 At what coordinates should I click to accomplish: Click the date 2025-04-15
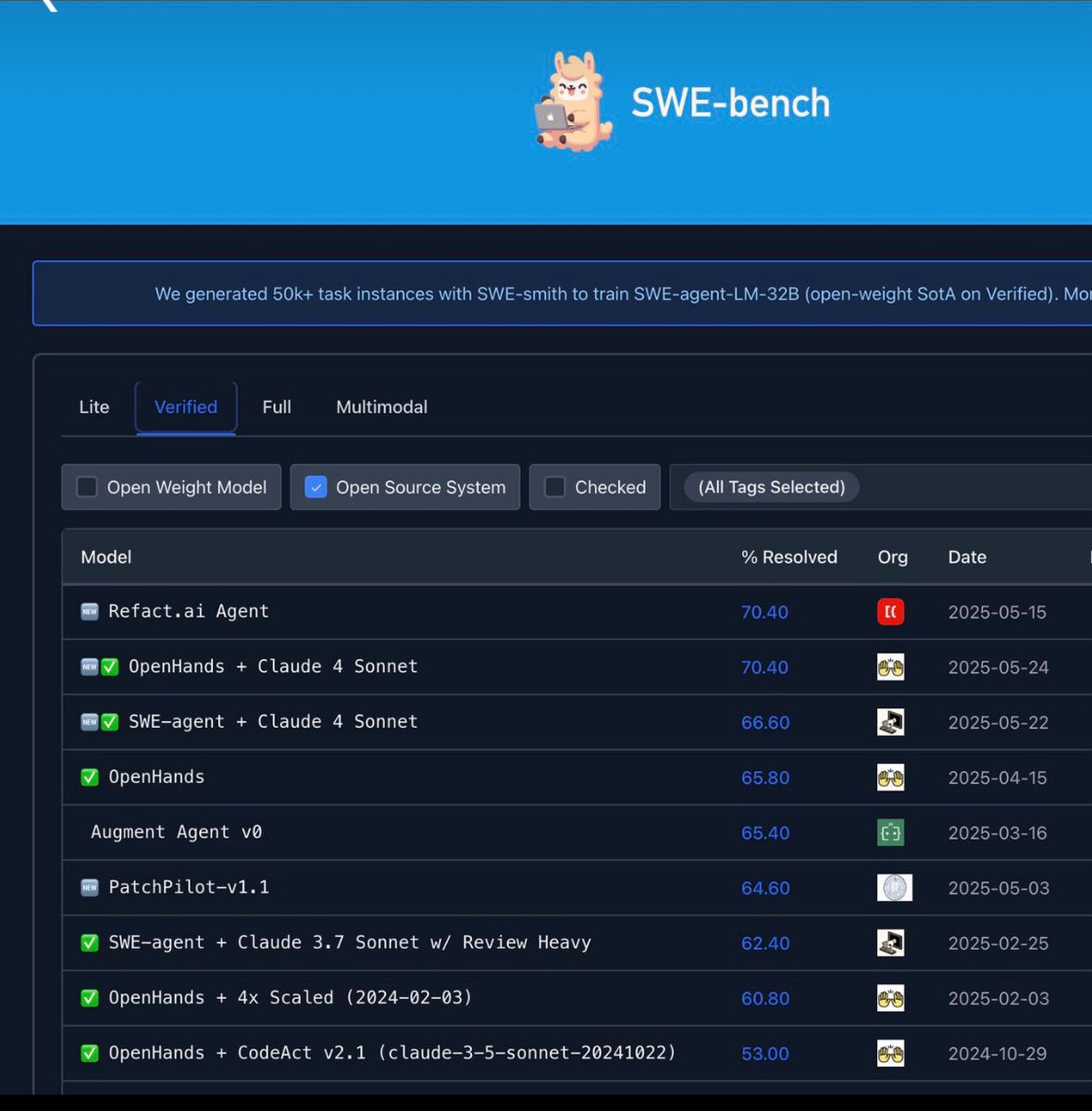click(998, 778)
